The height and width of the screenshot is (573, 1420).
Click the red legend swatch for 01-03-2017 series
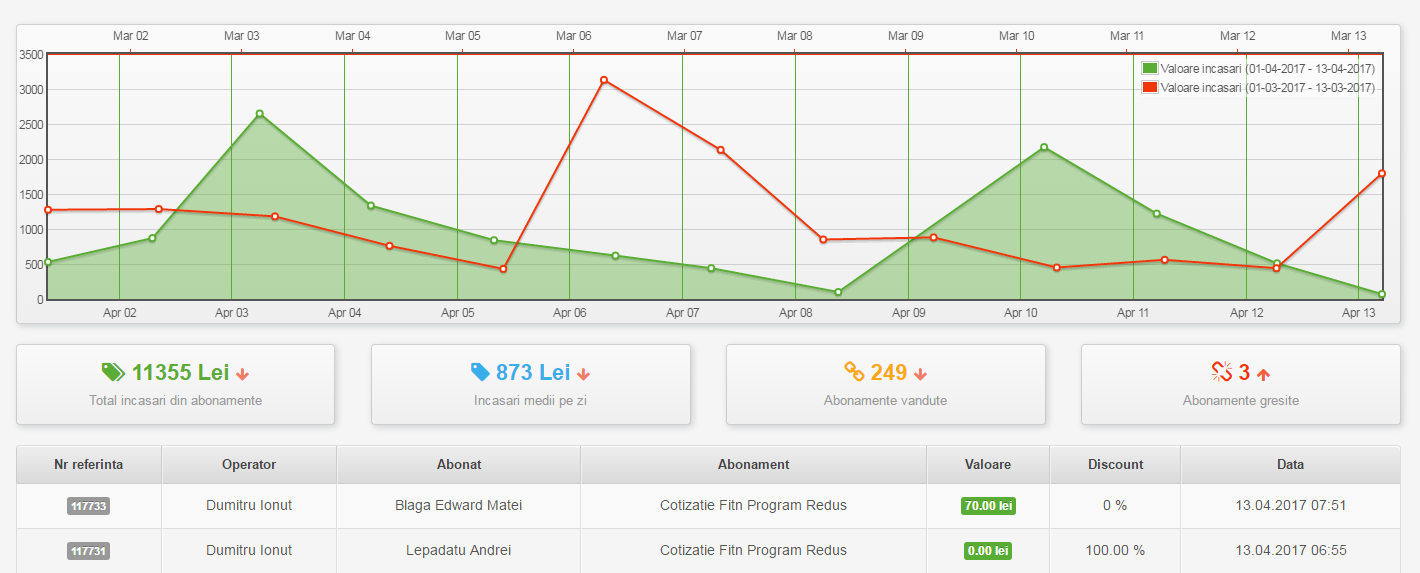tap(1150, 87)
